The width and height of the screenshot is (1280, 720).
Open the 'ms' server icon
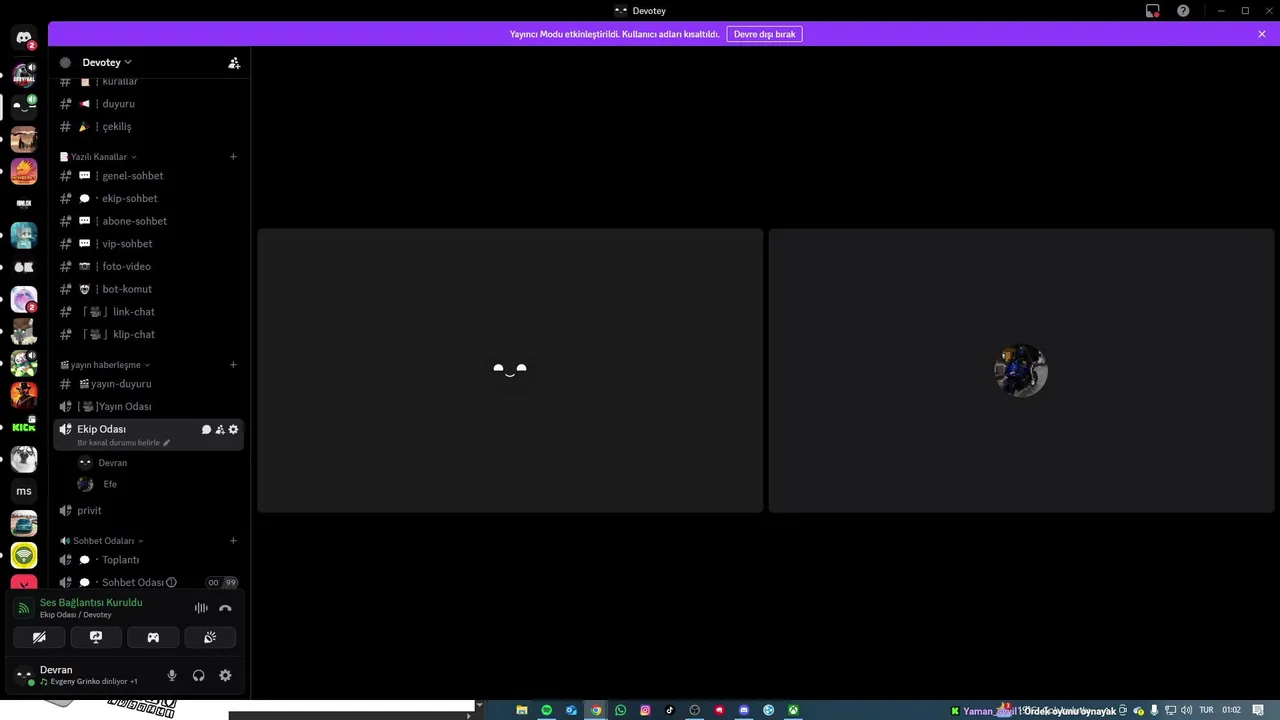pos(24,491)
